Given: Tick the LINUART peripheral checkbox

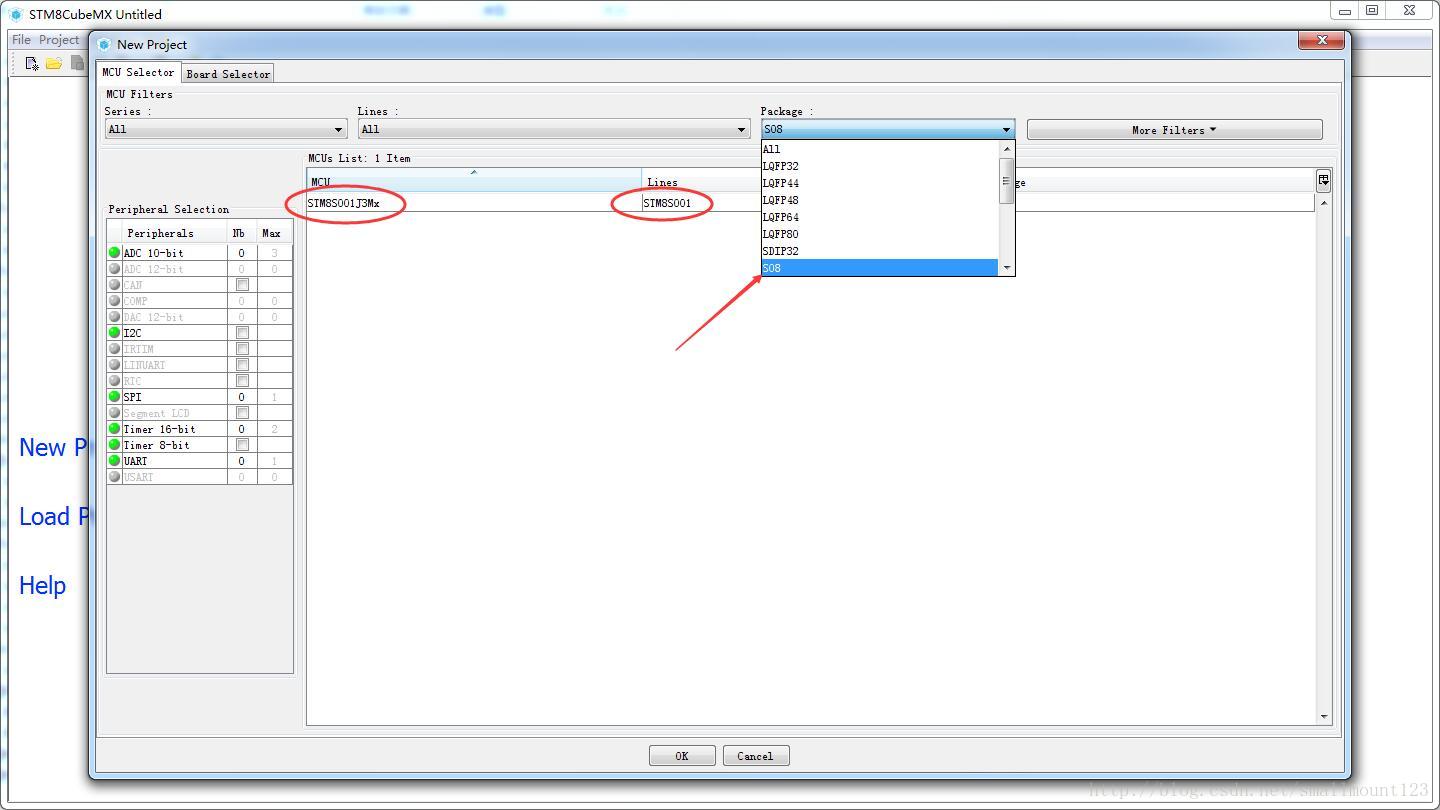Looking at the screenshot, I should tap(242, 365).
